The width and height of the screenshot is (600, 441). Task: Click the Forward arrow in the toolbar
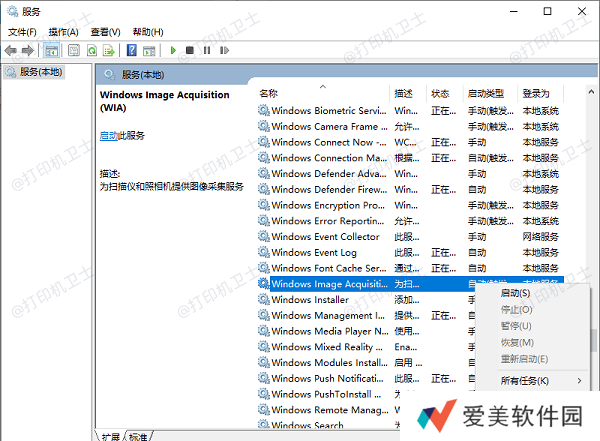27,50
